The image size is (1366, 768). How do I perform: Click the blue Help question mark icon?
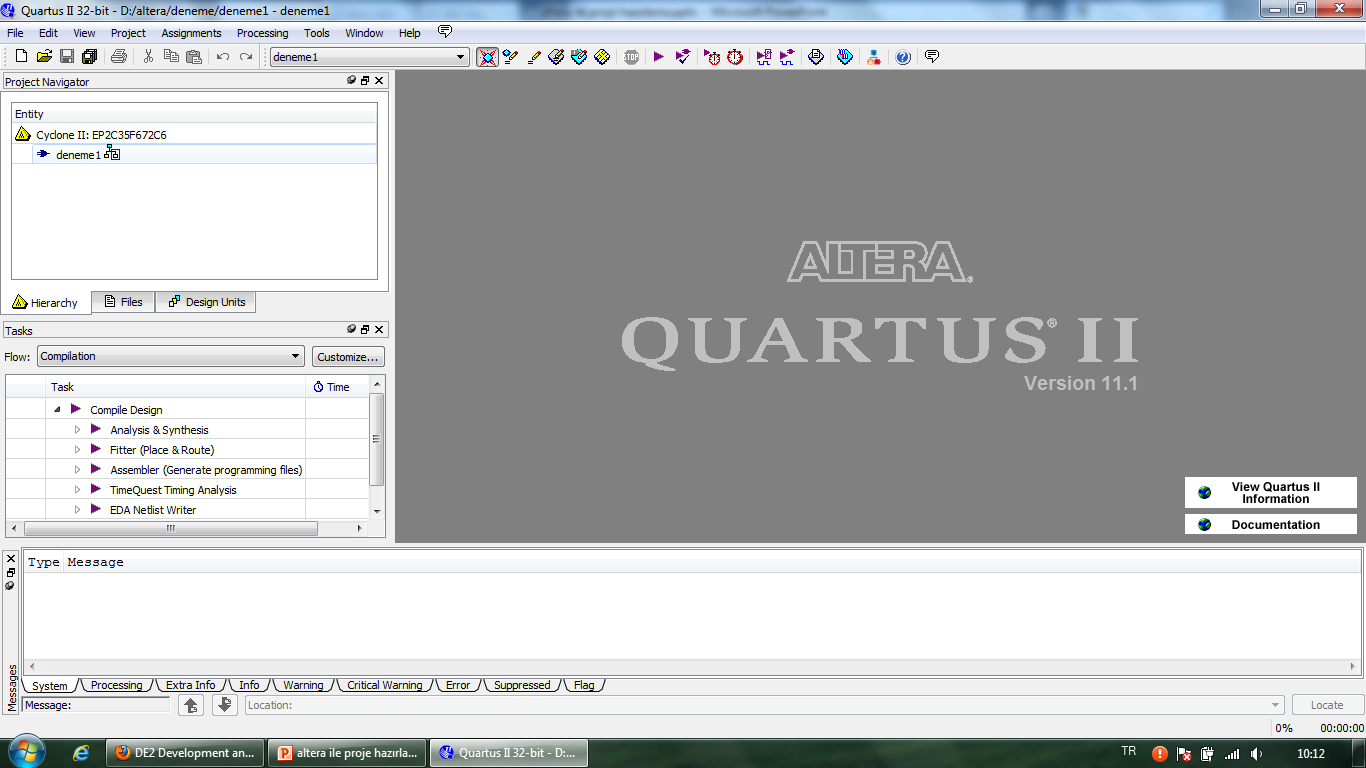pyautogui.click(x=903, y=57)
